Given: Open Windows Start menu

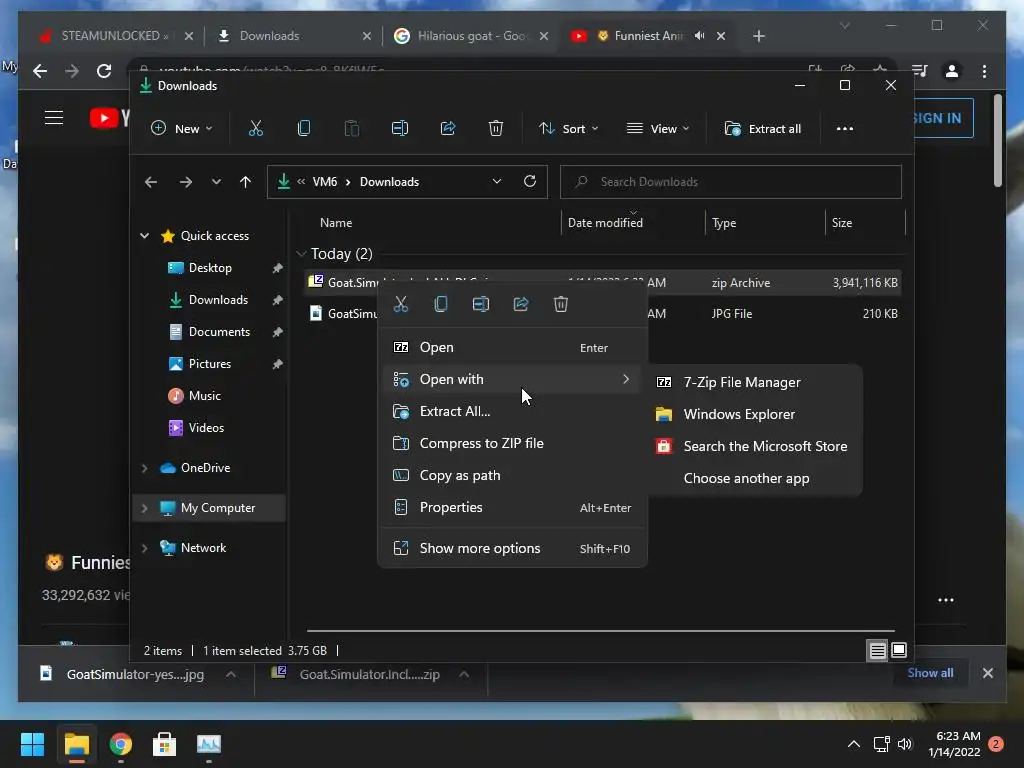Looking at the screenshot, I should (32, 744).
